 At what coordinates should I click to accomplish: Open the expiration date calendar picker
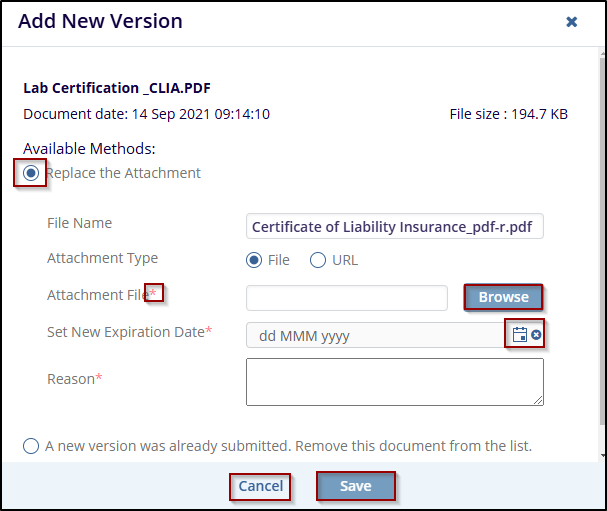coord(519,335)
